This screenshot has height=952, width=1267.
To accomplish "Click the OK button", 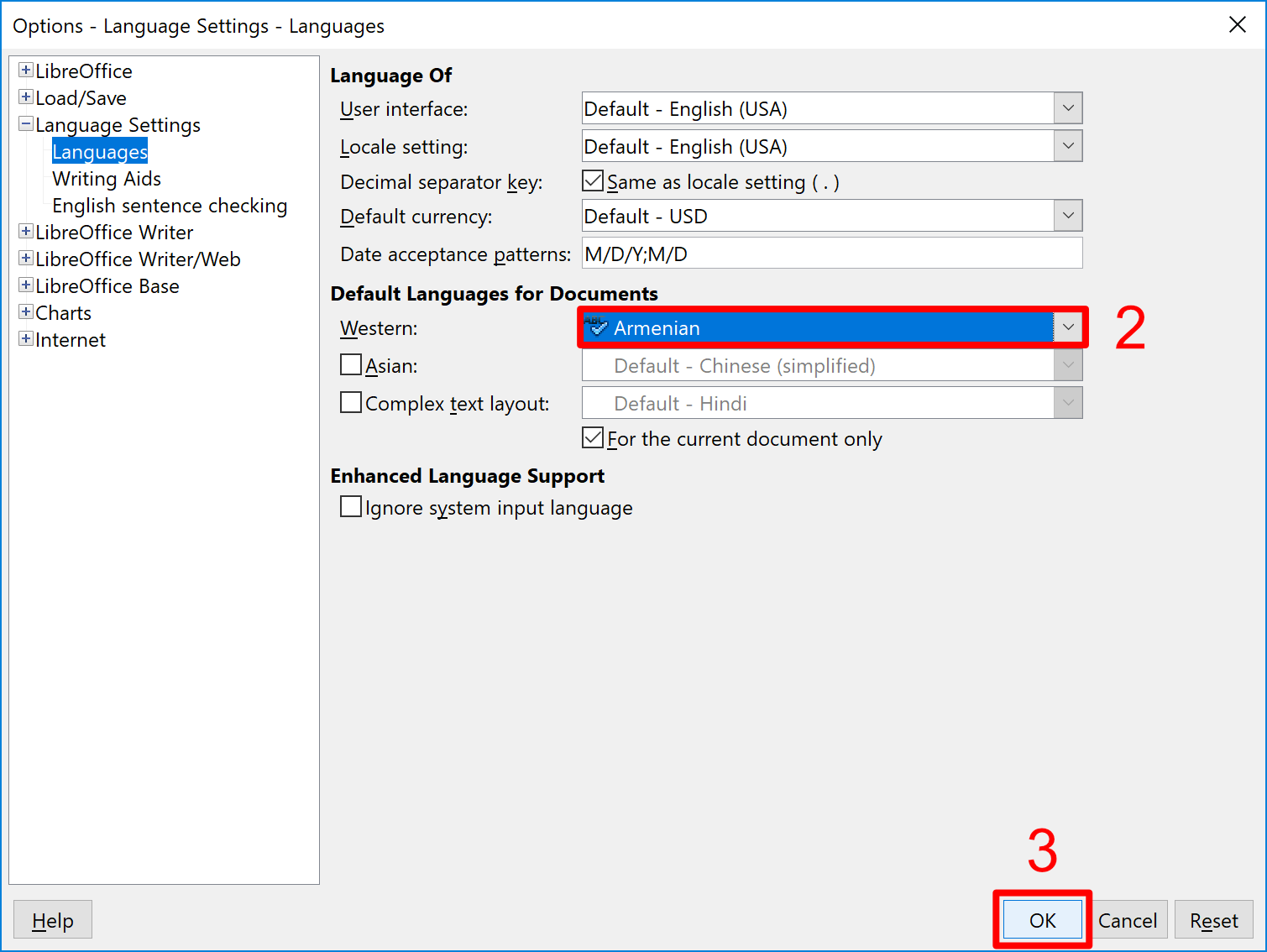I will [x=1043, y=920].
